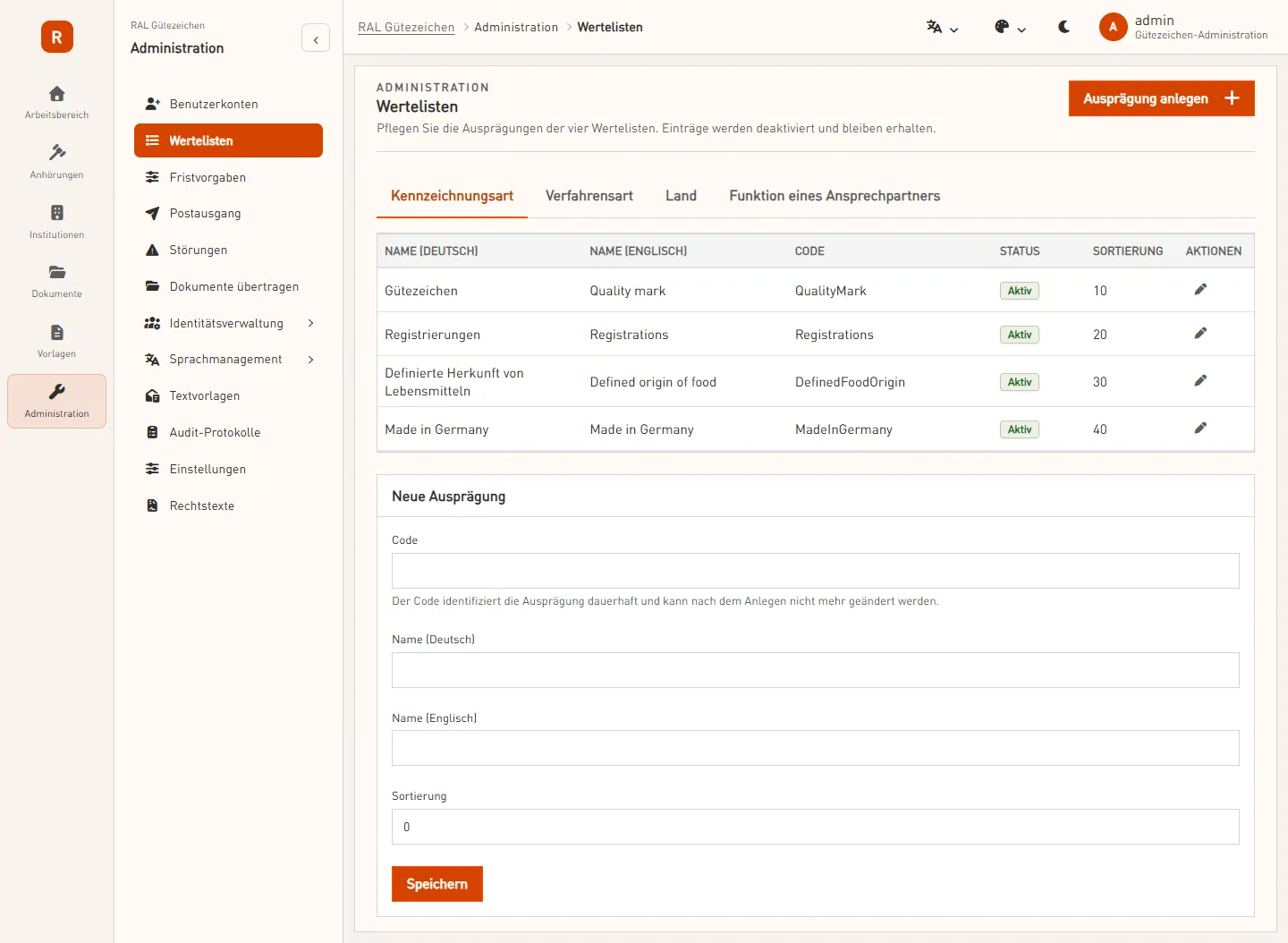Image resolution: width=1288 pixels, height=943 pixels.
Task: Expand Identitätsverwaltung submenu chevron
Action: pos(310,323)
